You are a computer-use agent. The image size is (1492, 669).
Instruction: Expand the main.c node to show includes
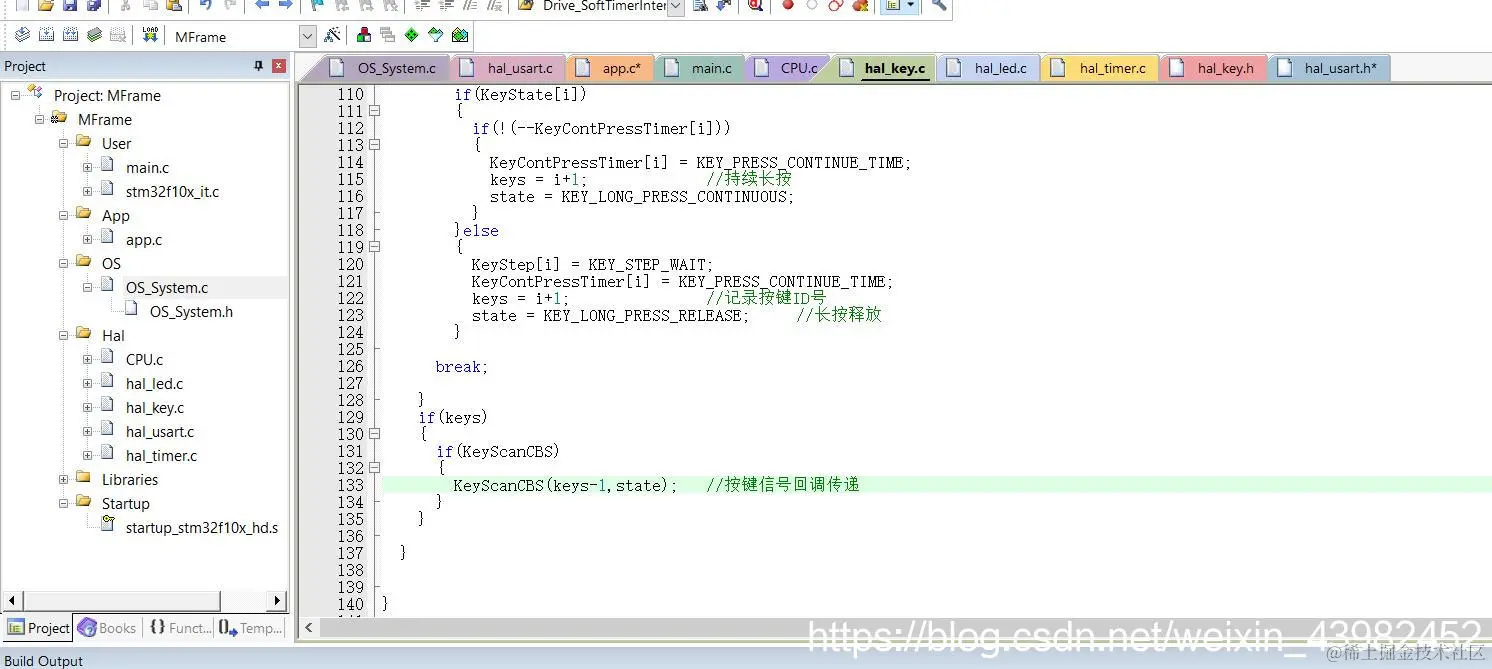[x=87, y=167]
